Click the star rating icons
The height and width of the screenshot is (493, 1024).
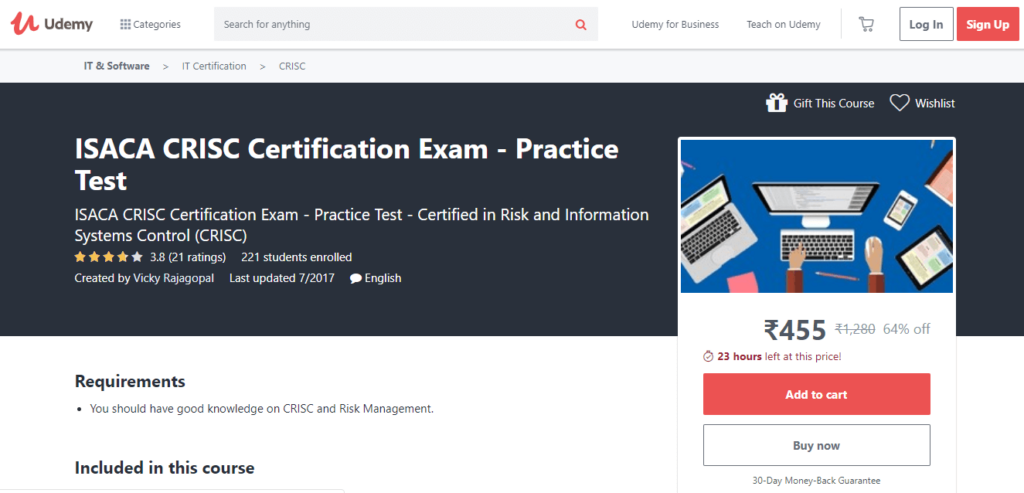108,257
